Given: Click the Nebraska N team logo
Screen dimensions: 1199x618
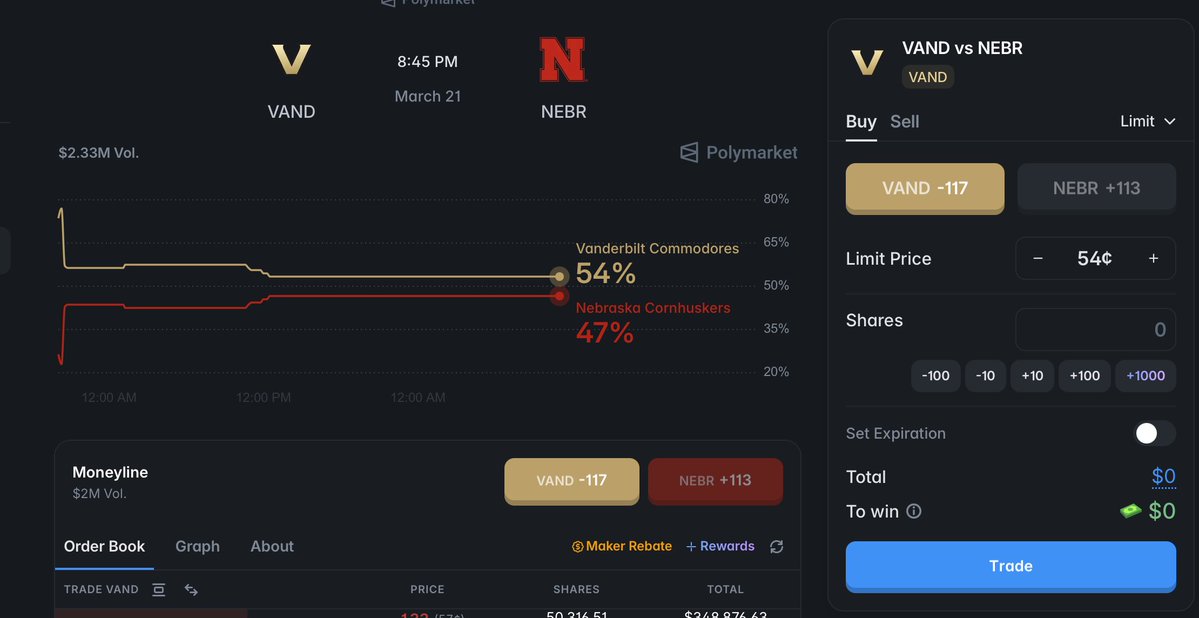Looking at the screenshot, I should pos(563,59).
